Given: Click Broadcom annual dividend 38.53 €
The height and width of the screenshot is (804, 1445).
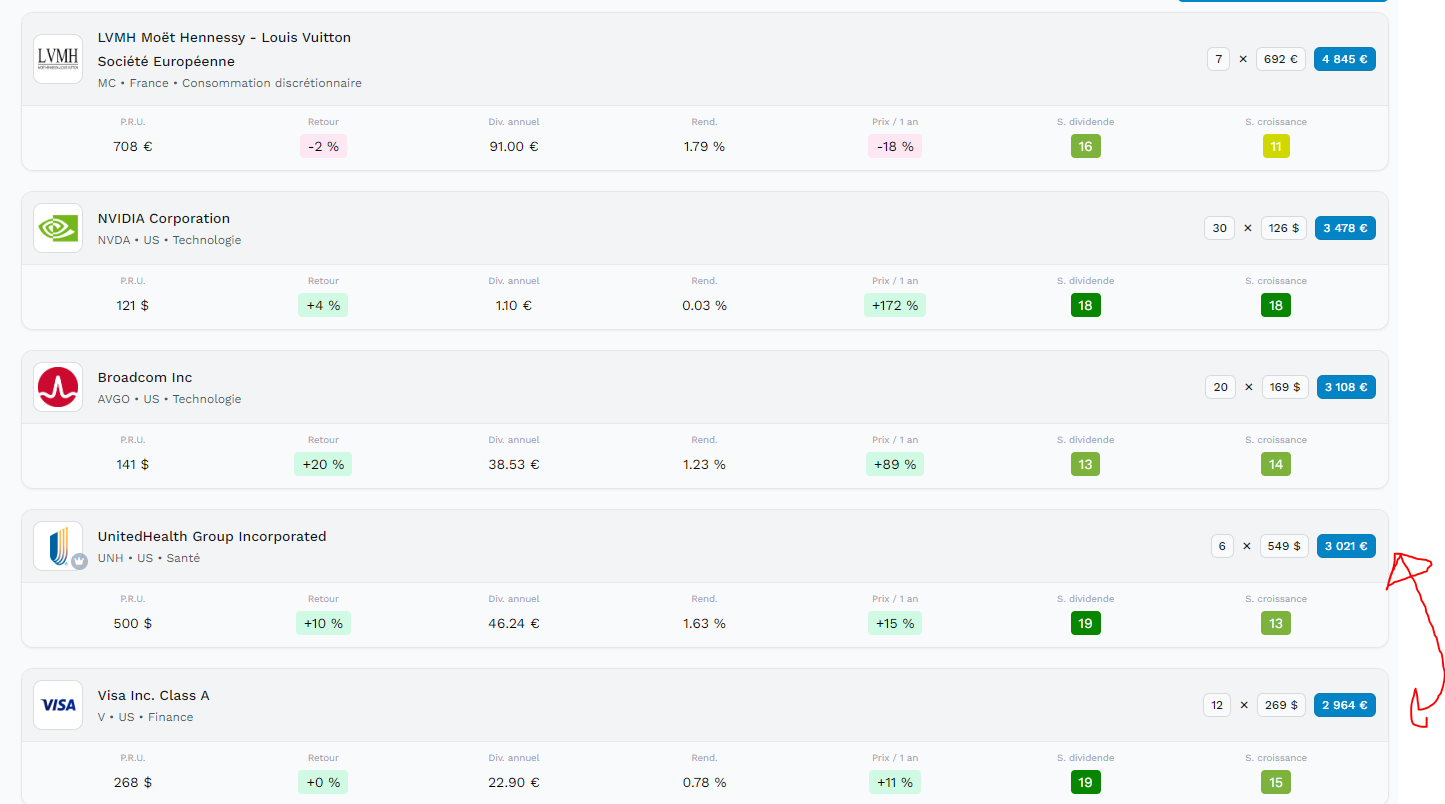Looking at the screenshot, I should point(514,464).
